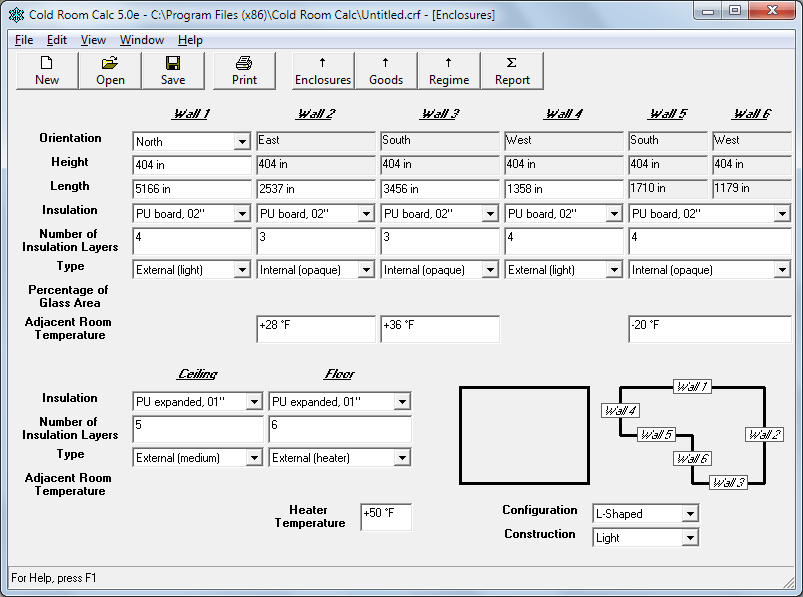Click the Wall 1 Length field showing 5166 in
The image size is (803, 597).
[x=191, y=189]
